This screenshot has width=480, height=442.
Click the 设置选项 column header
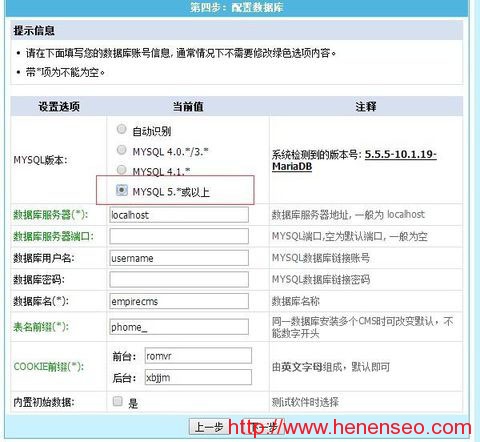pyautogui.click(x=59, y=107)
